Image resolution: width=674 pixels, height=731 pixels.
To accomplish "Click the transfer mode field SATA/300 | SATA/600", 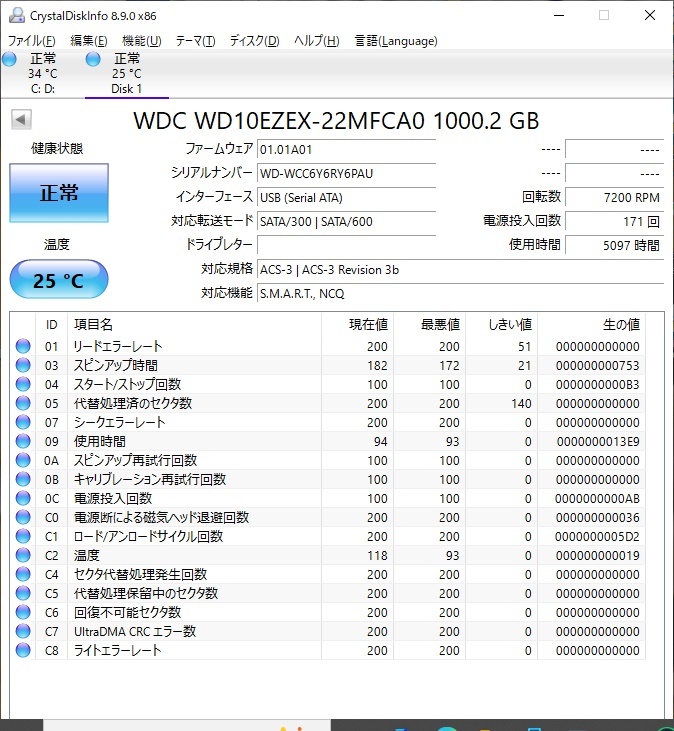I will point(346,221).
